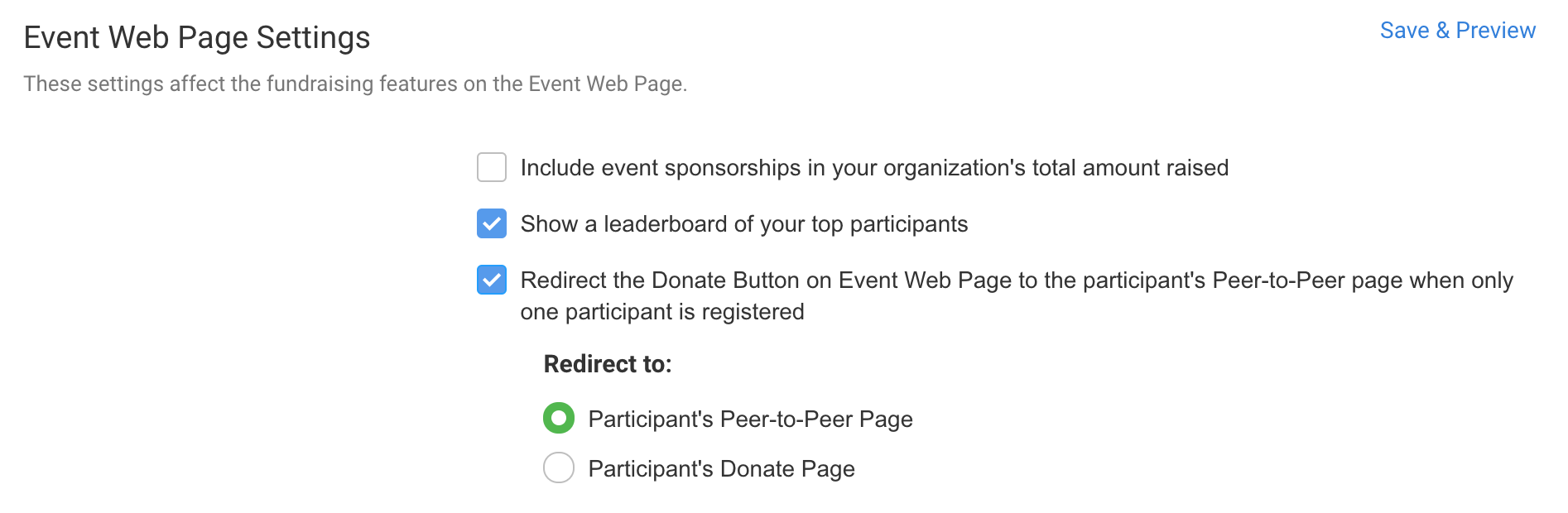
Task: Click the white checkmark icon beside leaderboard
Action: [492, 223]
